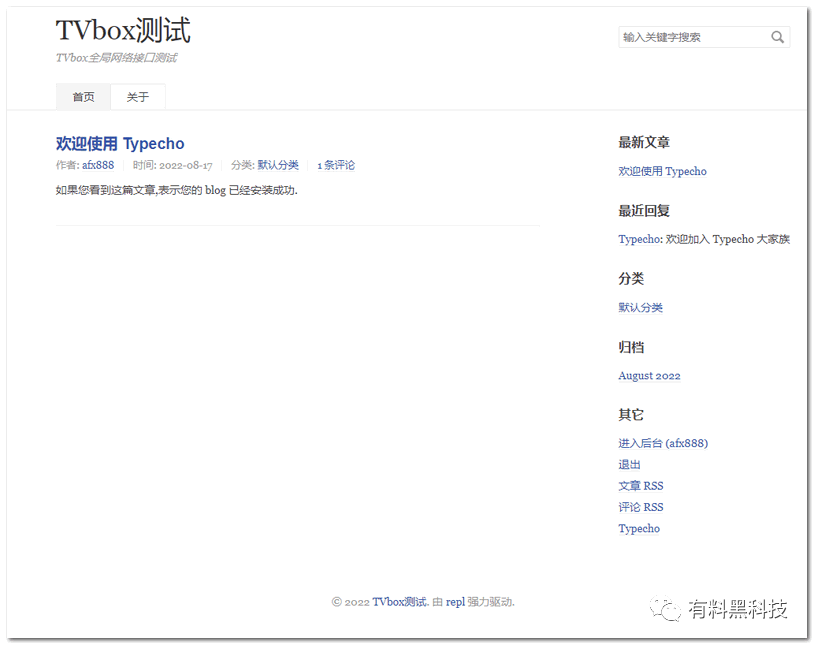
Task: Go to 进入后台 (afx888) admin link
Action: [x=663, y=443]
